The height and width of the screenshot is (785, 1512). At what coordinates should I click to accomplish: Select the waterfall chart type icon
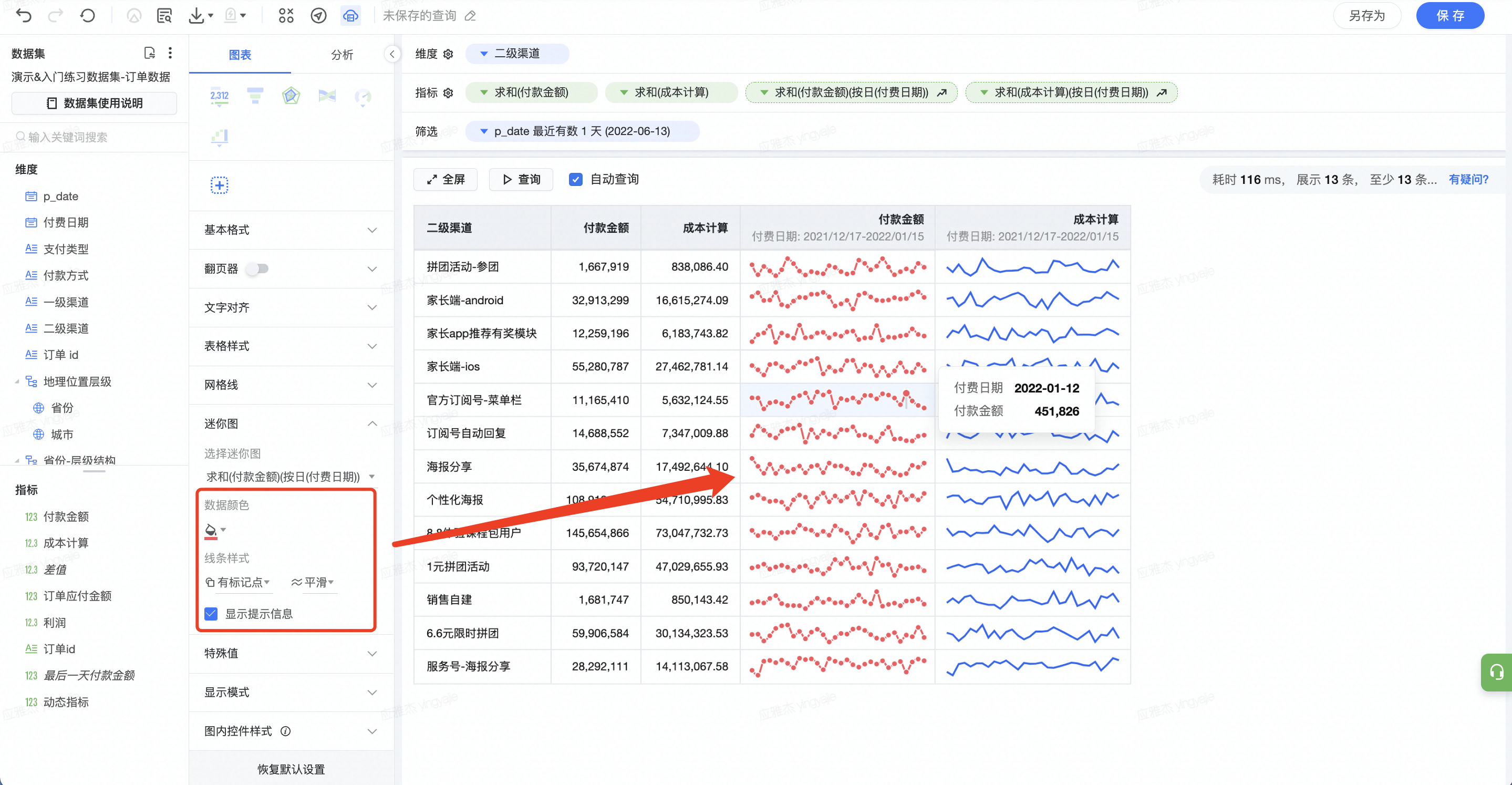[x=220, y=137]
